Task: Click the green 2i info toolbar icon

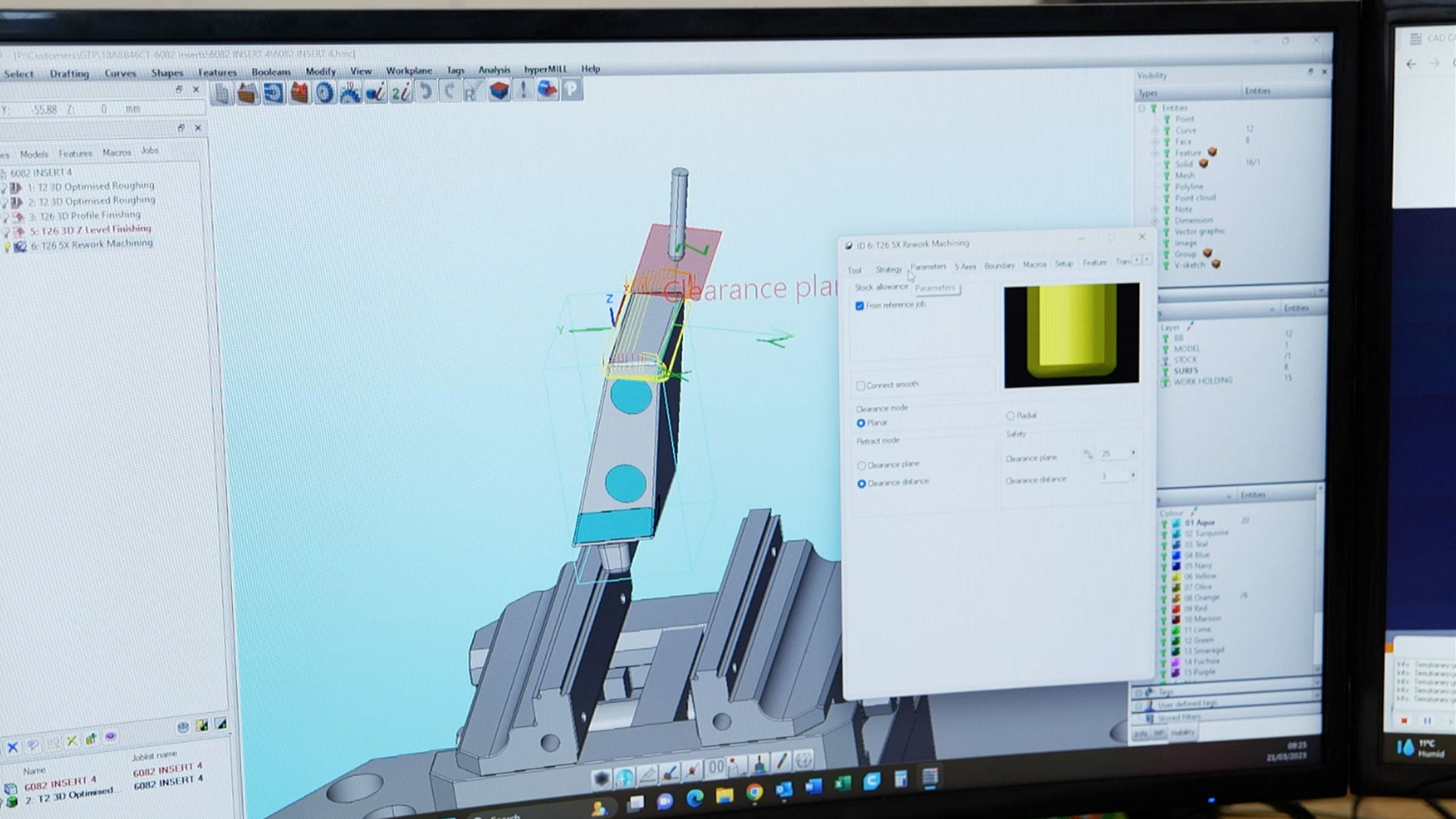Action: pos(401,93)
